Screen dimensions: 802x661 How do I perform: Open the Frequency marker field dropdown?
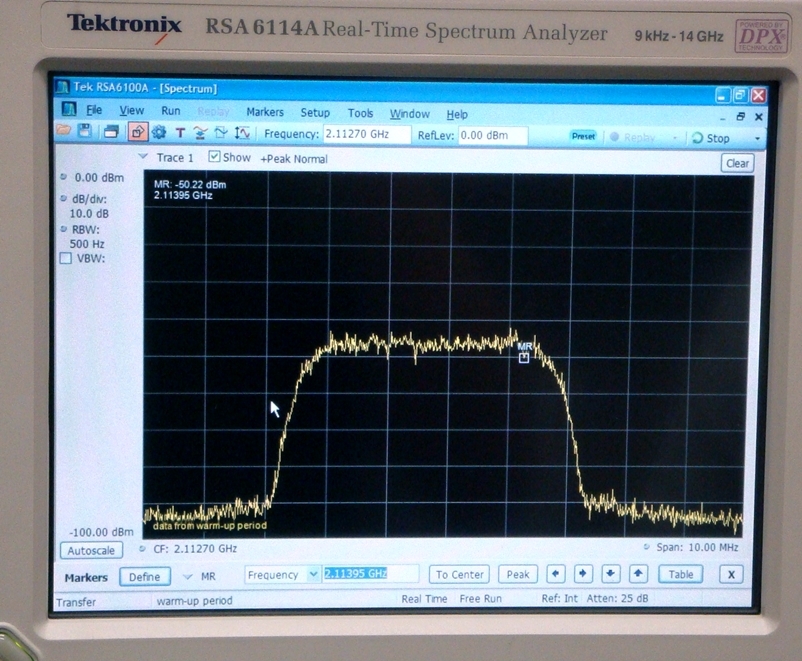[x=314, y=575]
